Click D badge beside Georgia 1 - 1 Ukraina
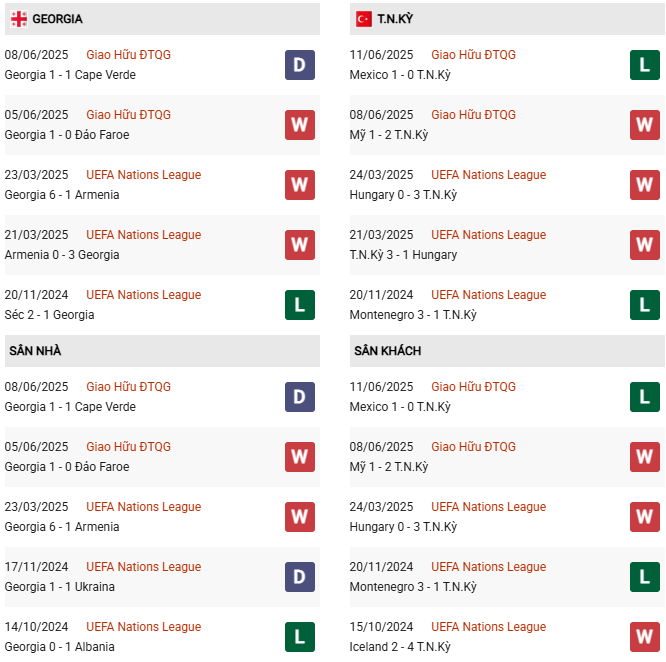 pos(299,577)
